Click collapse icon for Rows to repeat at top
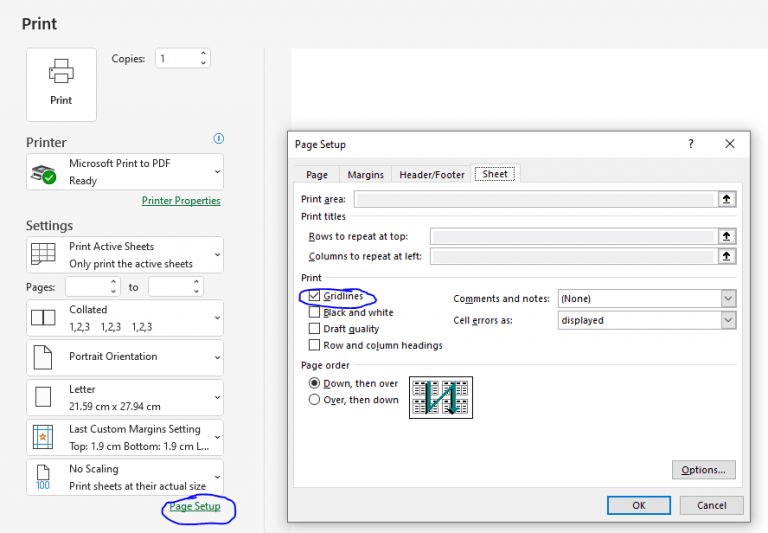Image resolution: width=768 pixels, height=533 pixels. (727, 236)
